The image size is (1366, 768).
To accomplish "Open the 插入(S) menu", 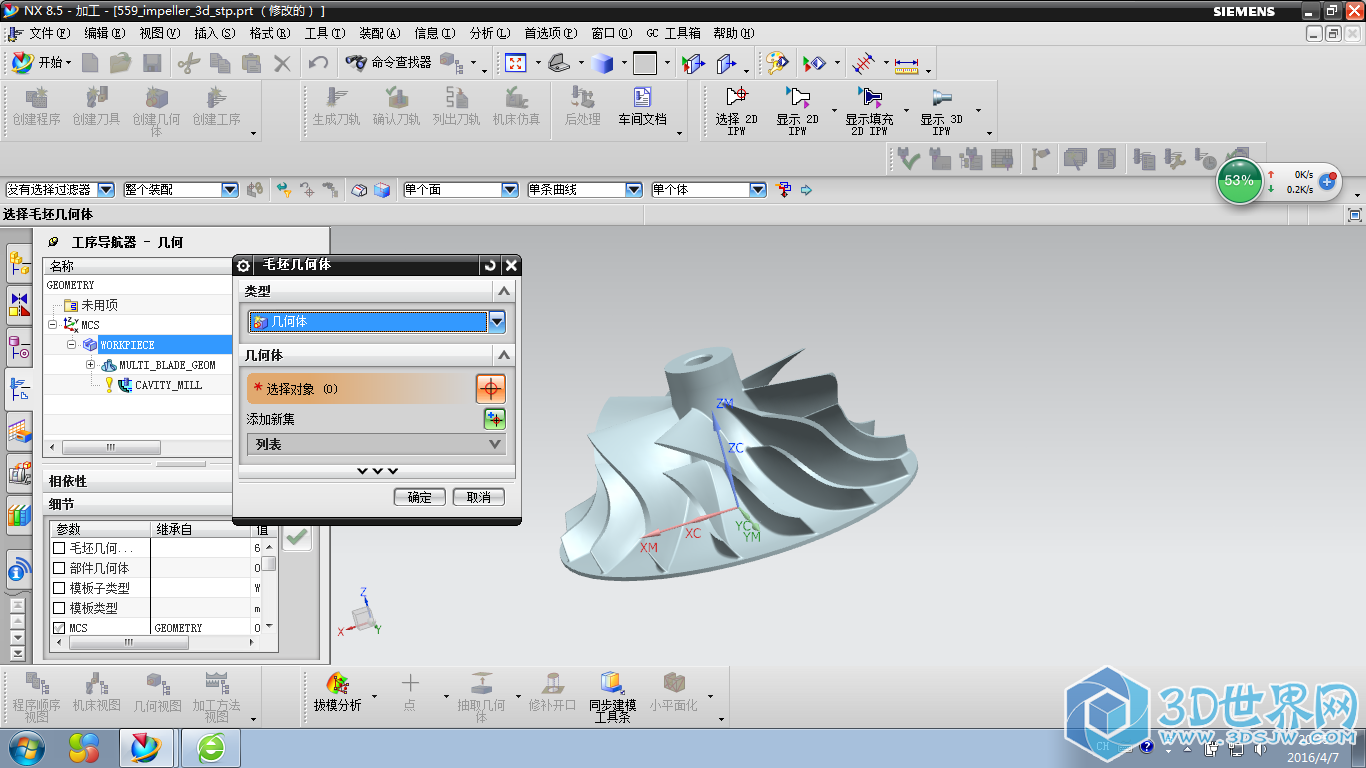I will tap(215, 33).
